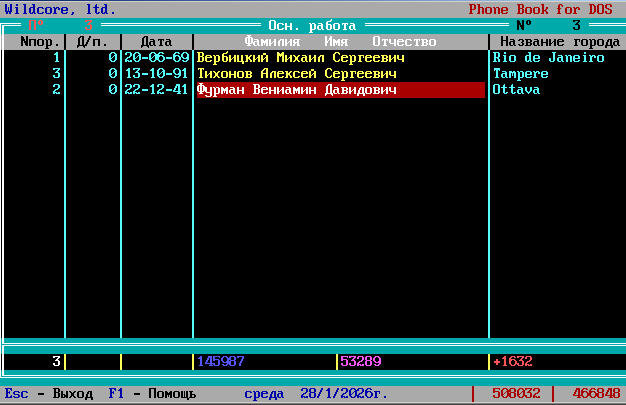
Task: Click the Дата column header
Action: pyautogui.click(x=156, y=42)
